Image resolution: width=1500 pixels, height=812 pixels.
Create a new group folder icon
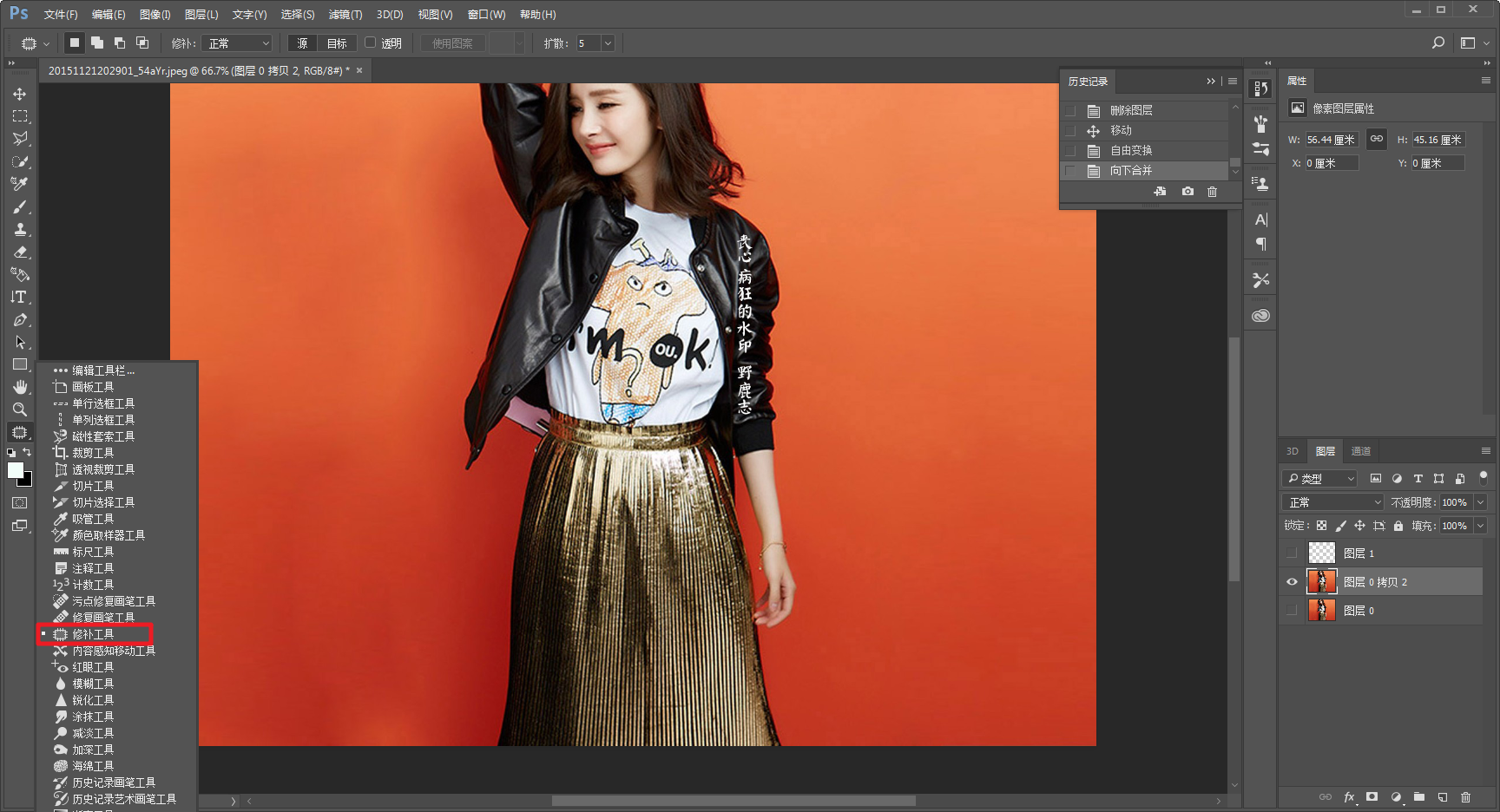click(1418, 796)
